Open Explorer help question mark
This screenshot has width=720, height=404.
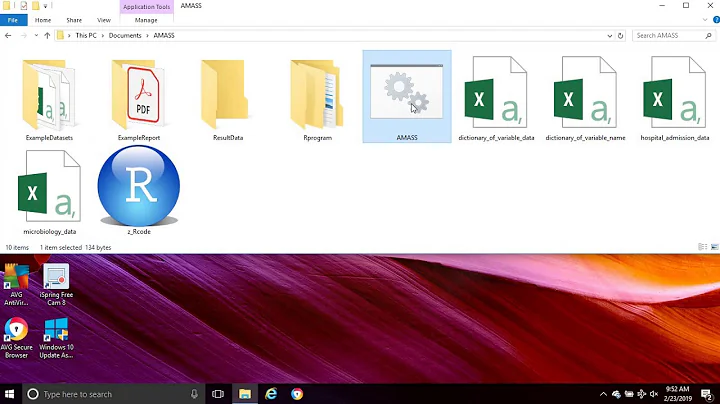(x=716, y=20)
